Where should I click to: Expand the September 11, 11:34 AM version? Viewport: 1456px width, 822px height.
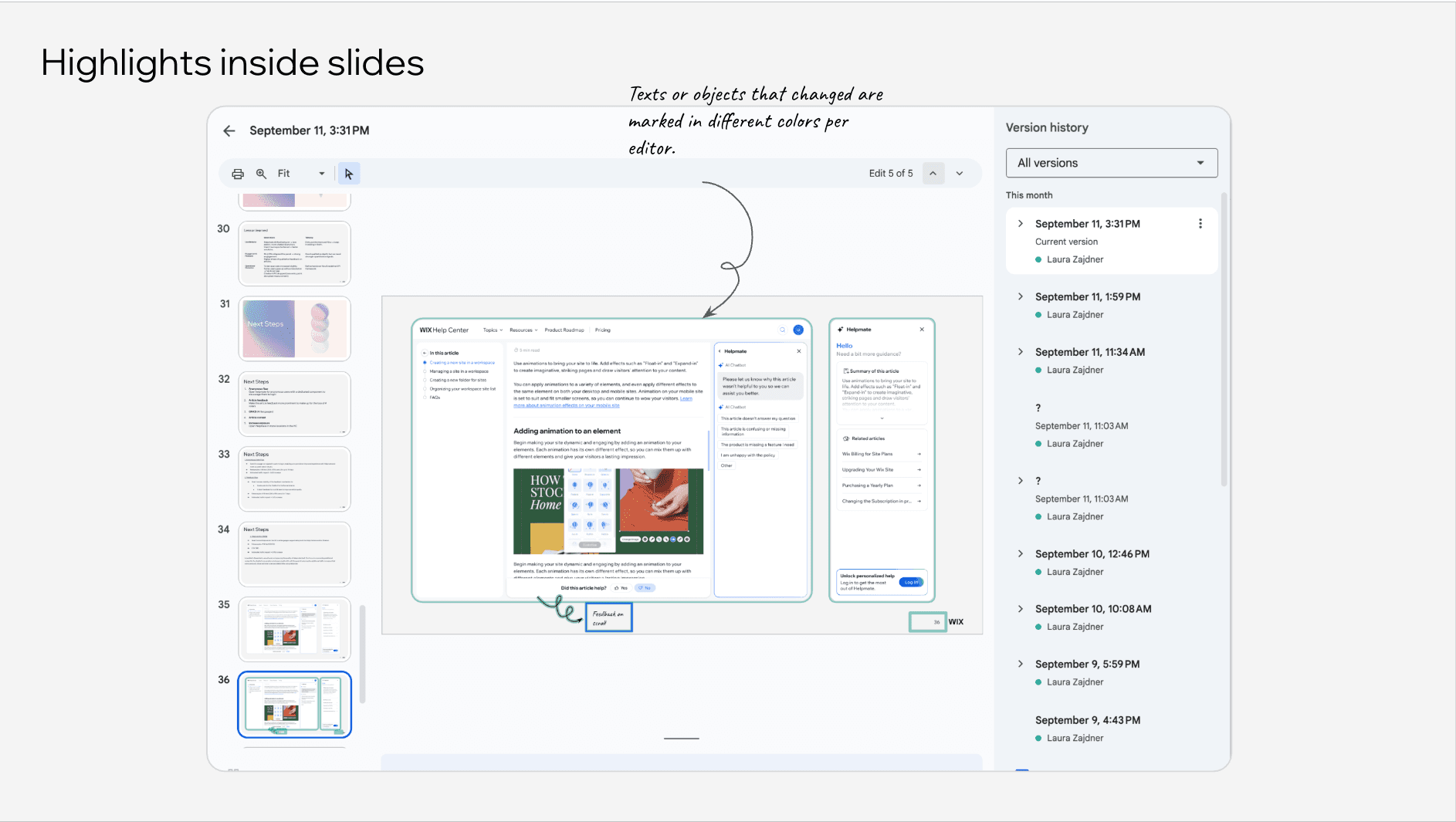click(x=1021, y=352)
